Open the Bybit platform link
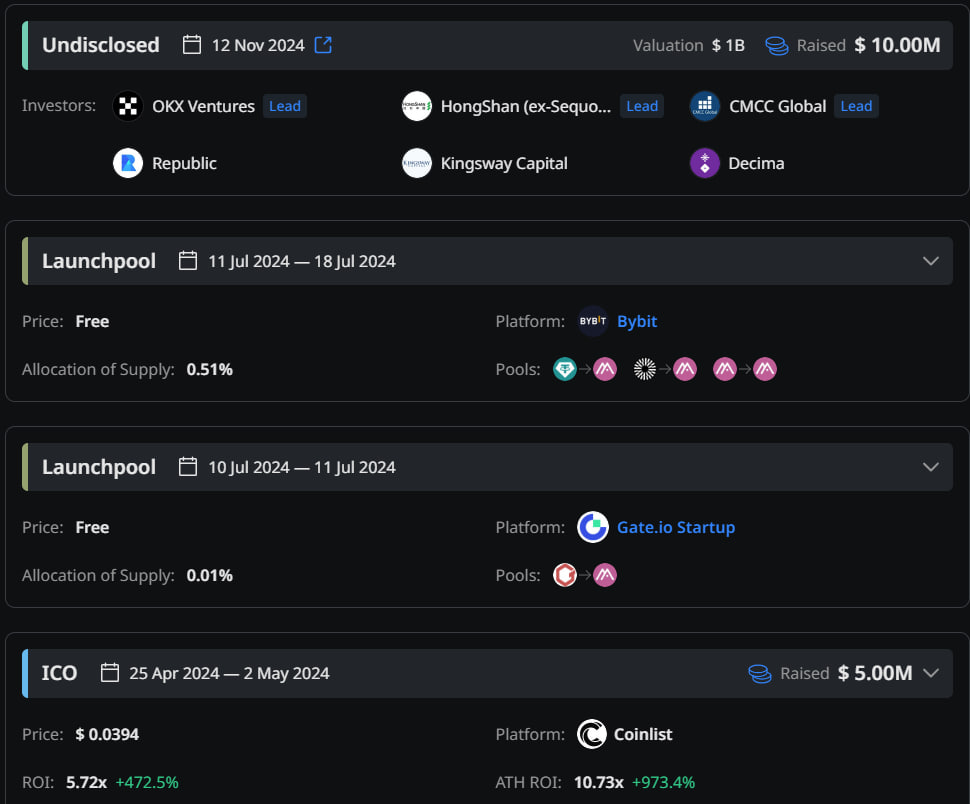Screen dimensions: 970x804 [x=637, y=321]
